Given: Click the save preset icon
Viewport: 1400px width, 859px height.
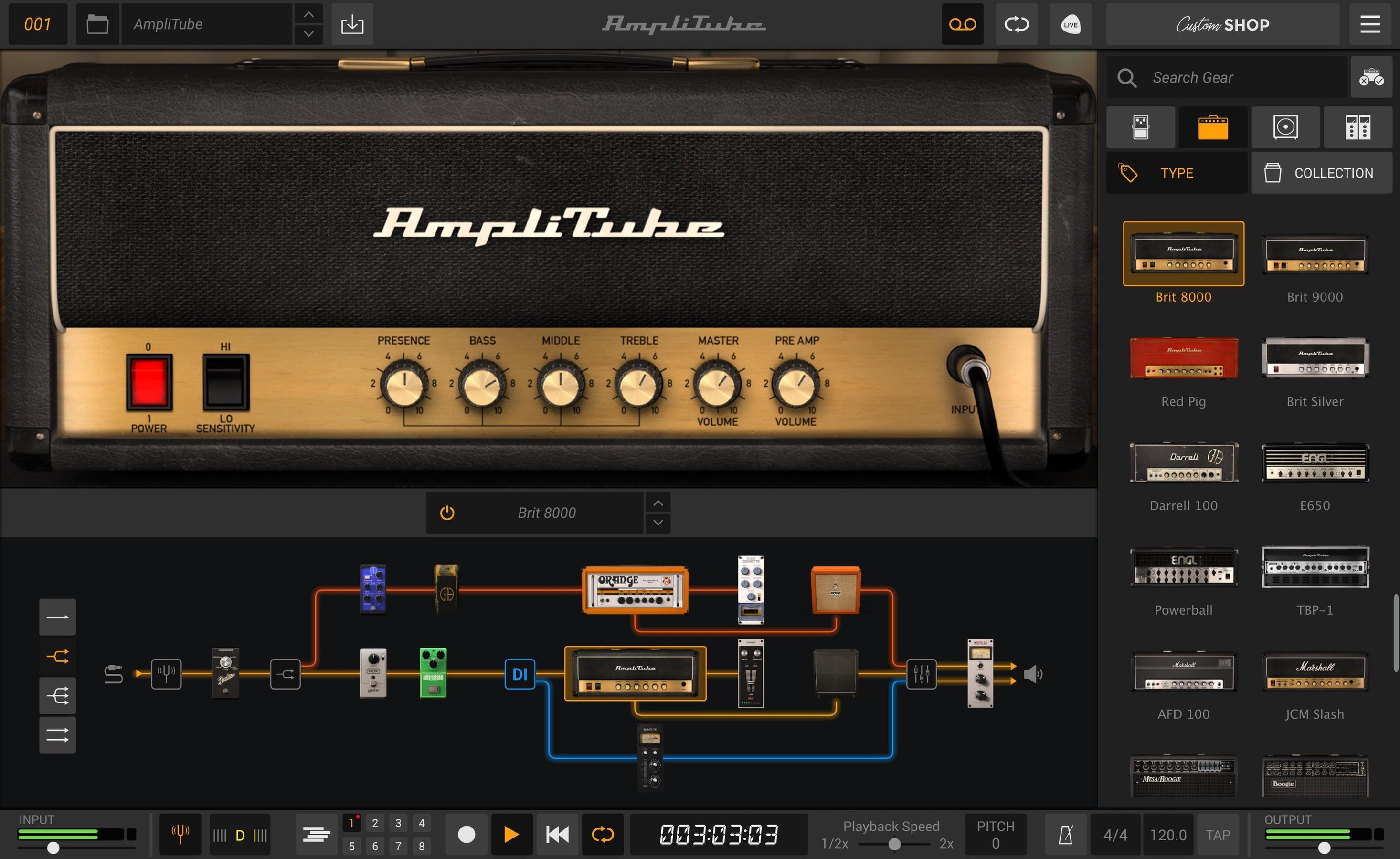Looking at the screenshot, I should tap(352, 24).
